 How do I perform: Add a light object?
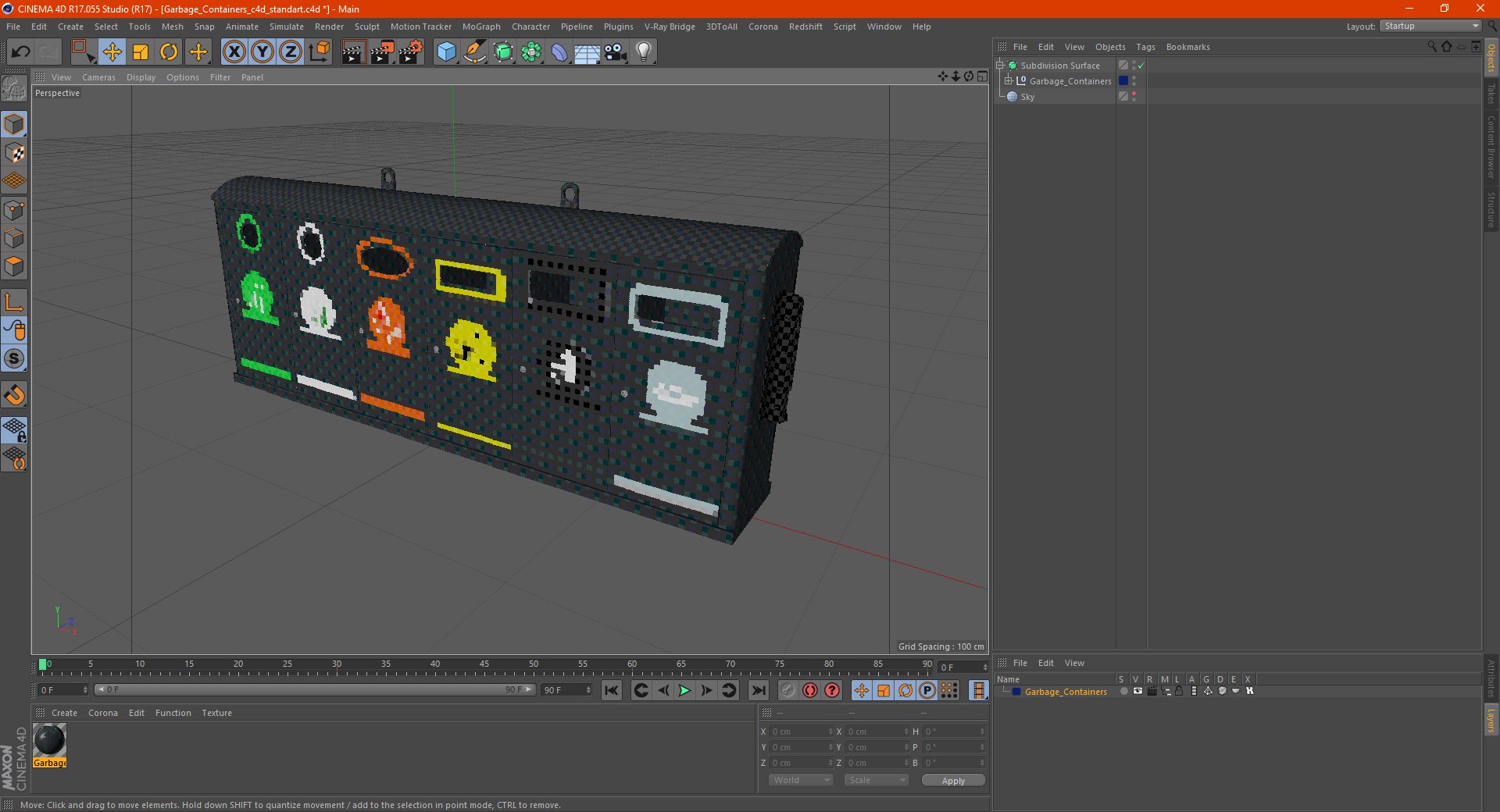point(644,52)
